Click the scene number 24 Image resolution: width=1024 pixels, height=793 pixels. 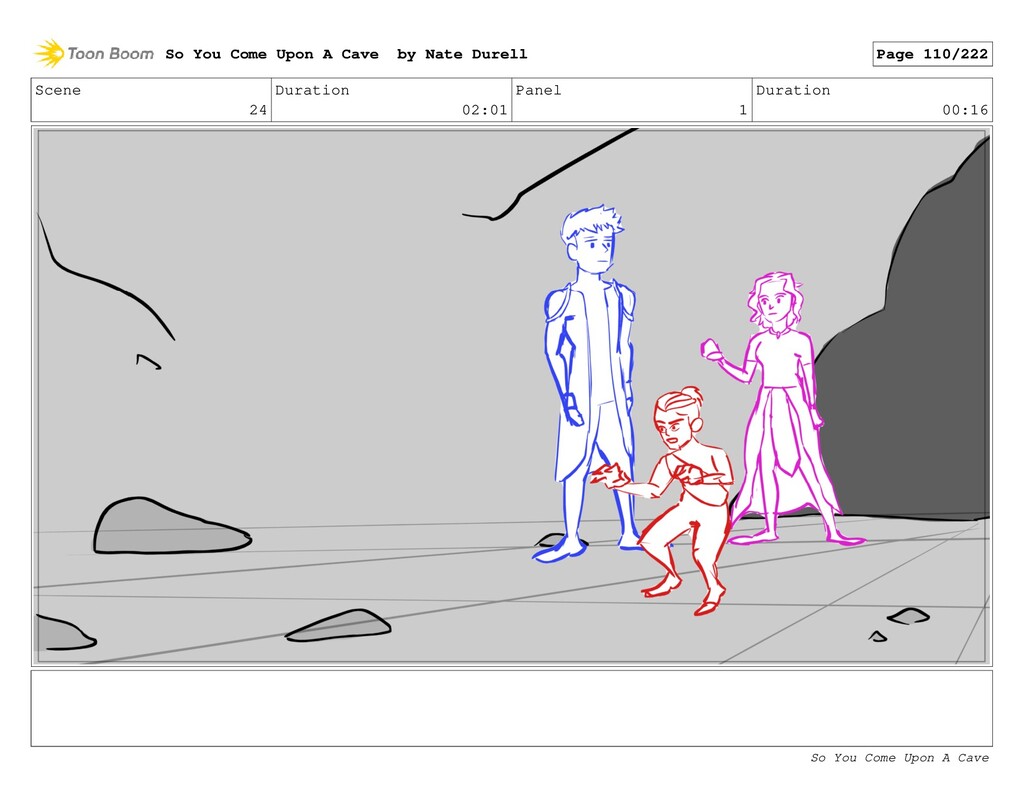[258, 110]
